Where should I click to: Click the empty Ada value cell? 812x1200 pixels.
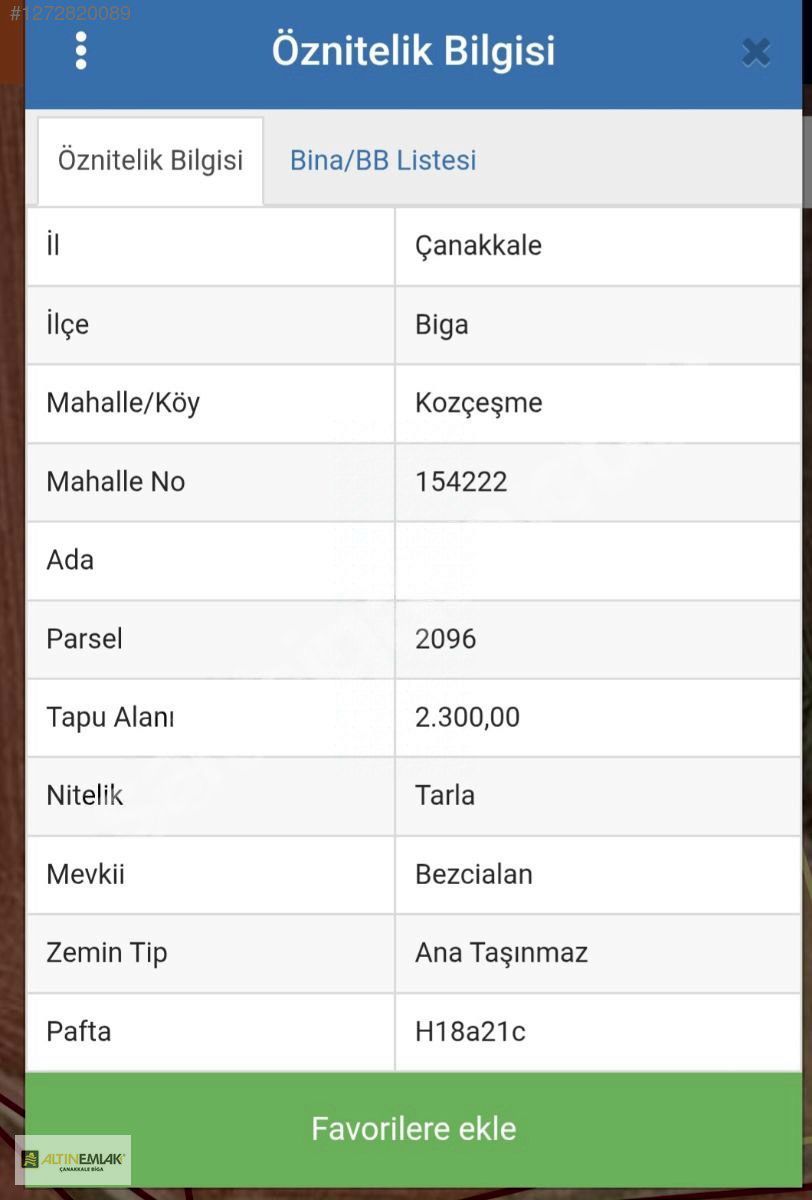pos(597,560)
